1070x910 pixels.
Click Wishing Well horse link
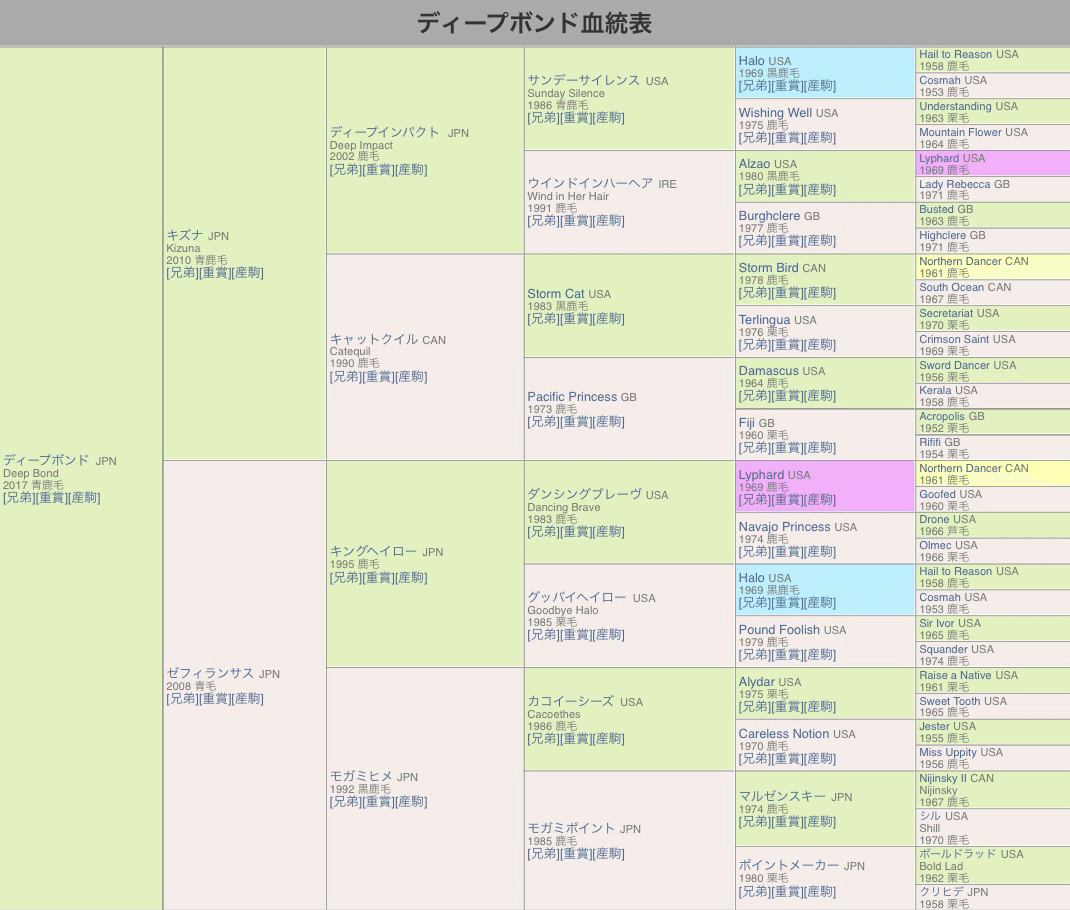click(775, 113)
